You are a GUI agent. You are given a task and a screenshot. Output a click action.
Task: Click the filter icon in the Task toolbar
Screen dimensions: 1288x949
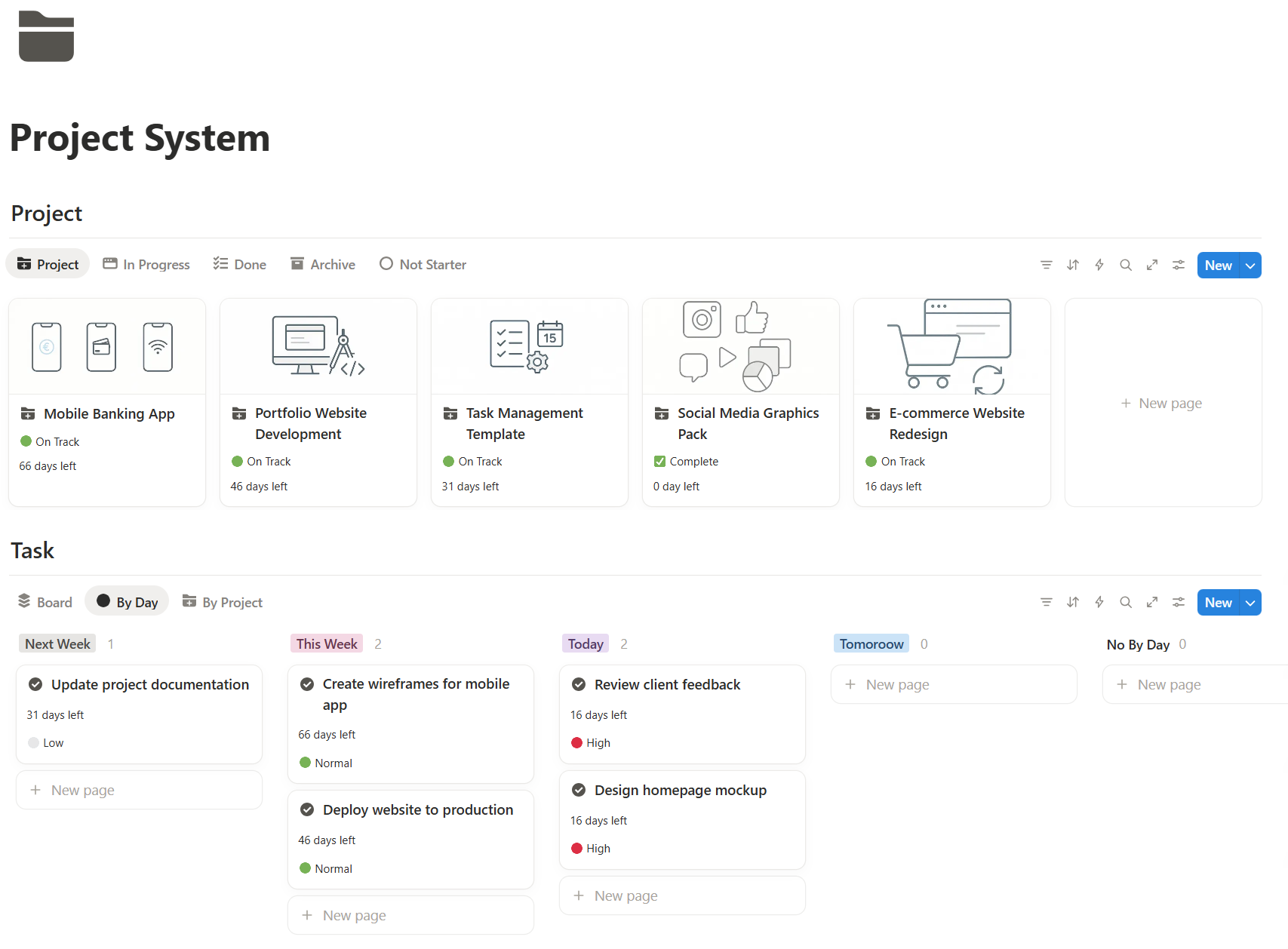click(x=1046, y=602)
